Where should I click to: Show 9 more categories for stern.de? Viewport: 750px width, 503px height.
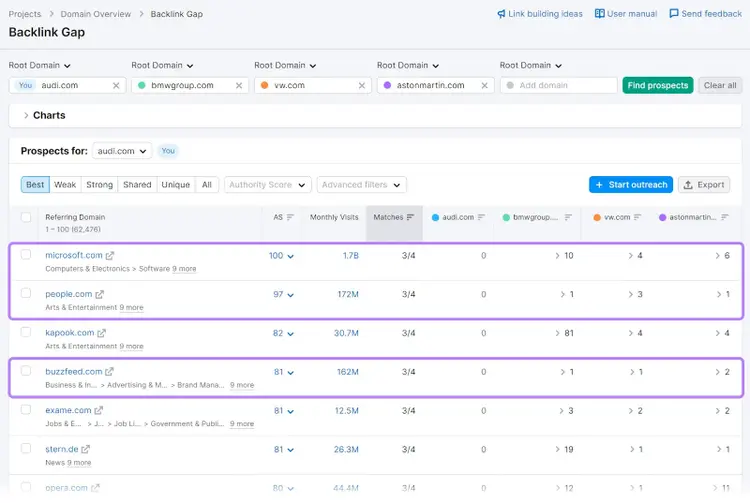point(79,463)
